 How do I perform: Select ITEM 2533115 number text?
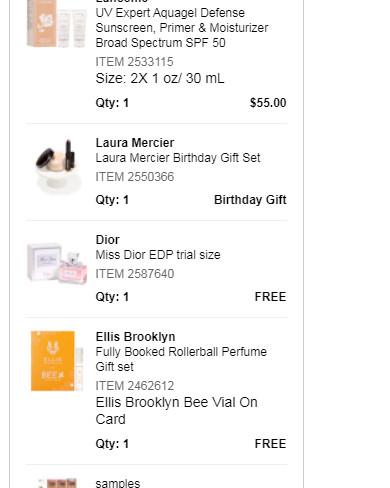[x=134, y=62]
